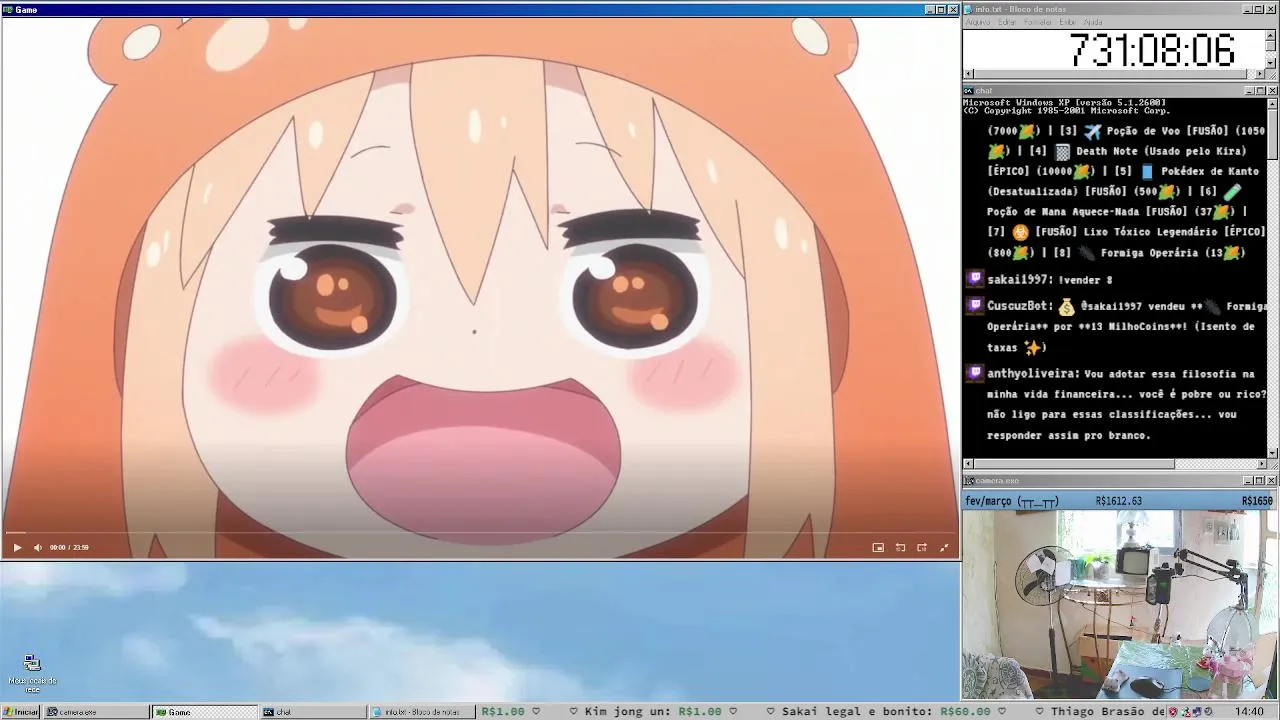Viewport: 1280px width, 720px height.
Task: Click the chat window horizontal scrollbar left arrow
Action: pyautogui.click(x=968, y=464)
